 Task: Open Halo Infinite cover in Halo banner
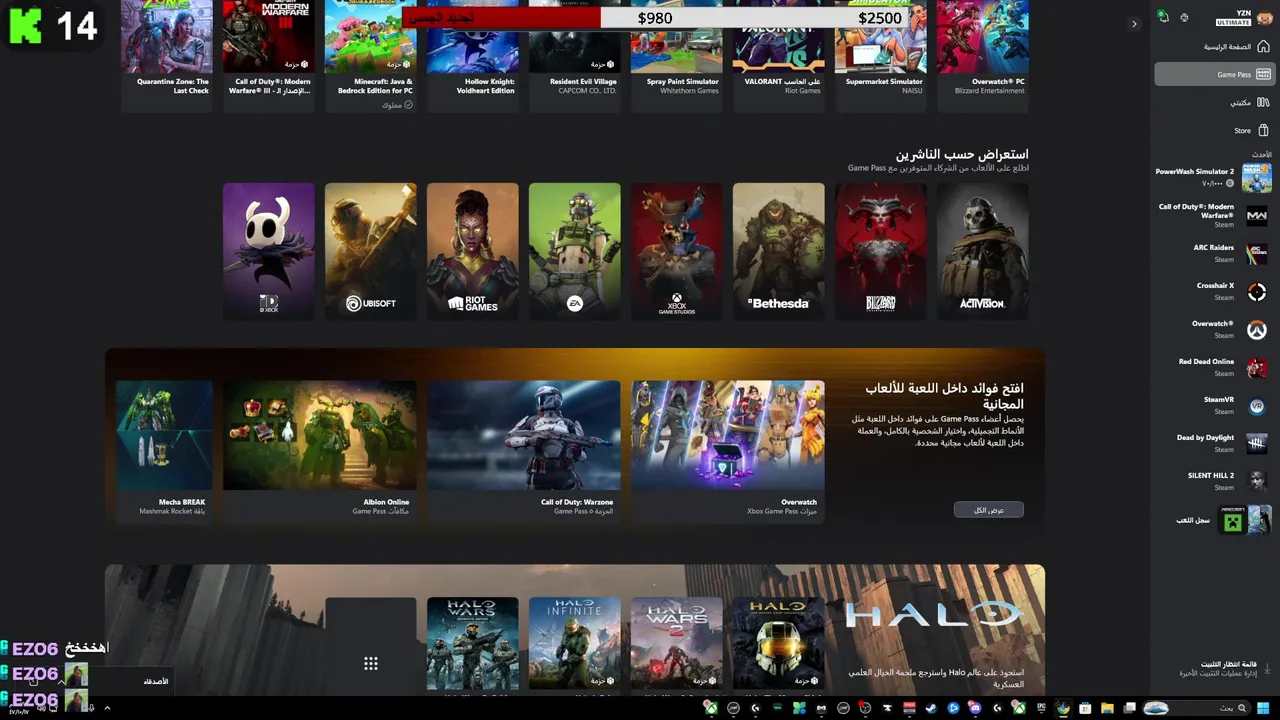pos(574,644)
